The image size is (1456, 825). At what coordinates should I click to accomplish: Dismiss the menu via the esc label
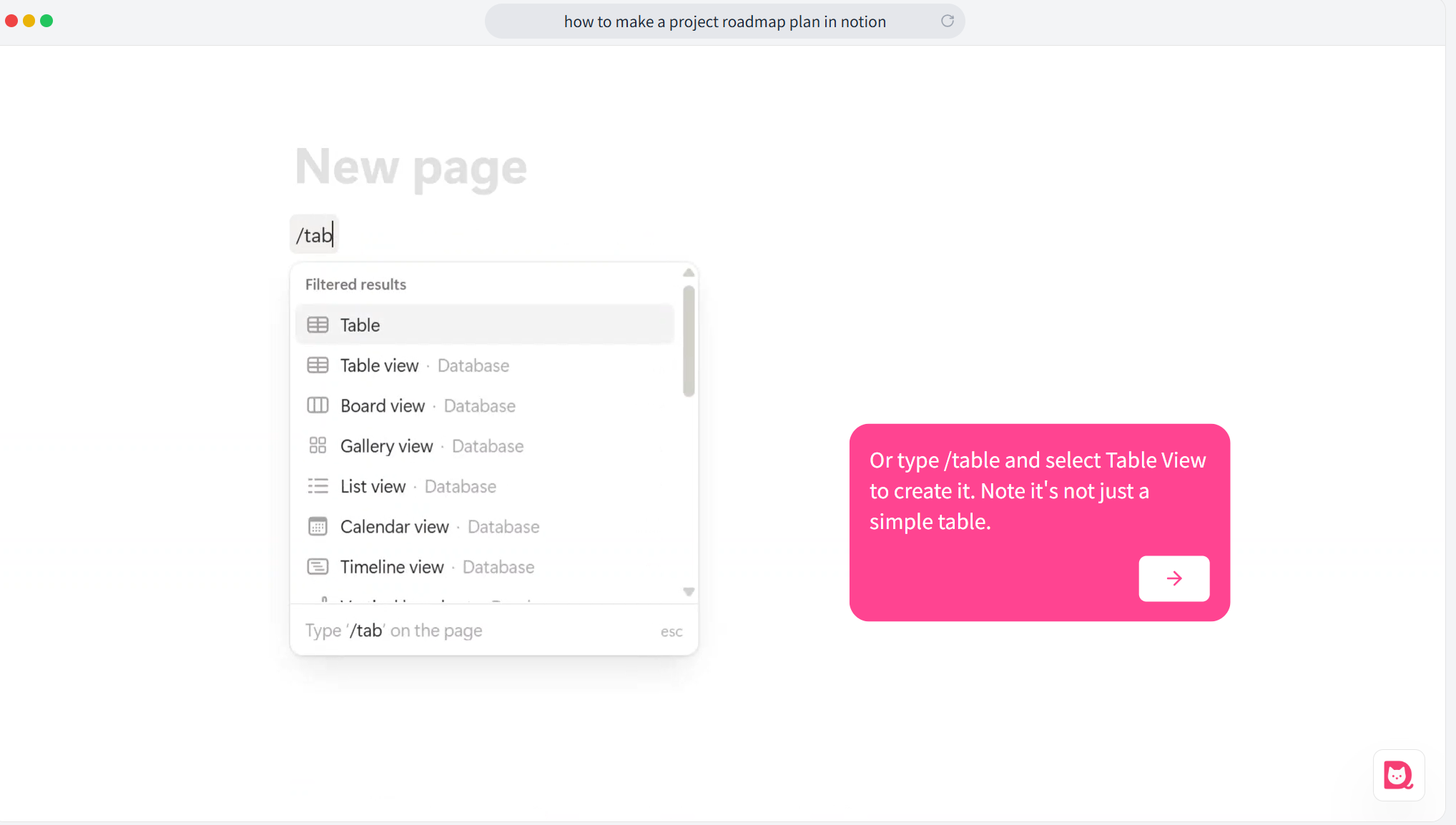coord(671,631)
